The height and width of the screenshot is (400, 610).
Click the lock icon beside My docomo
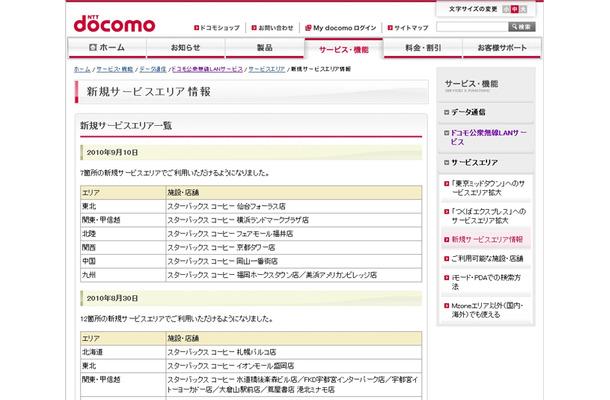308,28
